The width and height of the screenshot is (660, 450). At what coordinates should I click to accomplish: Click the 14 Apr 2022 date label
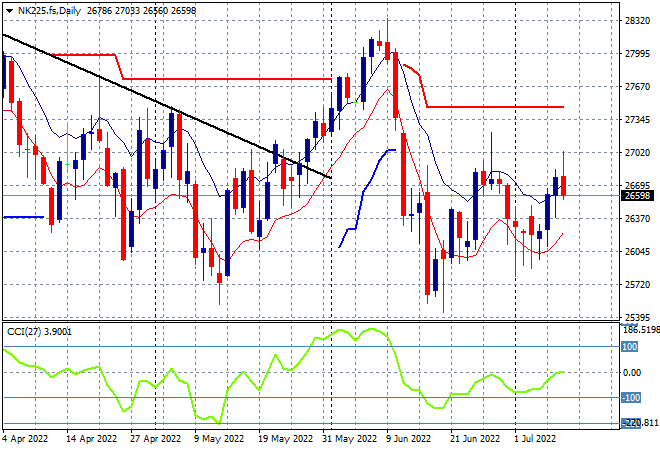tap(91, 439)
